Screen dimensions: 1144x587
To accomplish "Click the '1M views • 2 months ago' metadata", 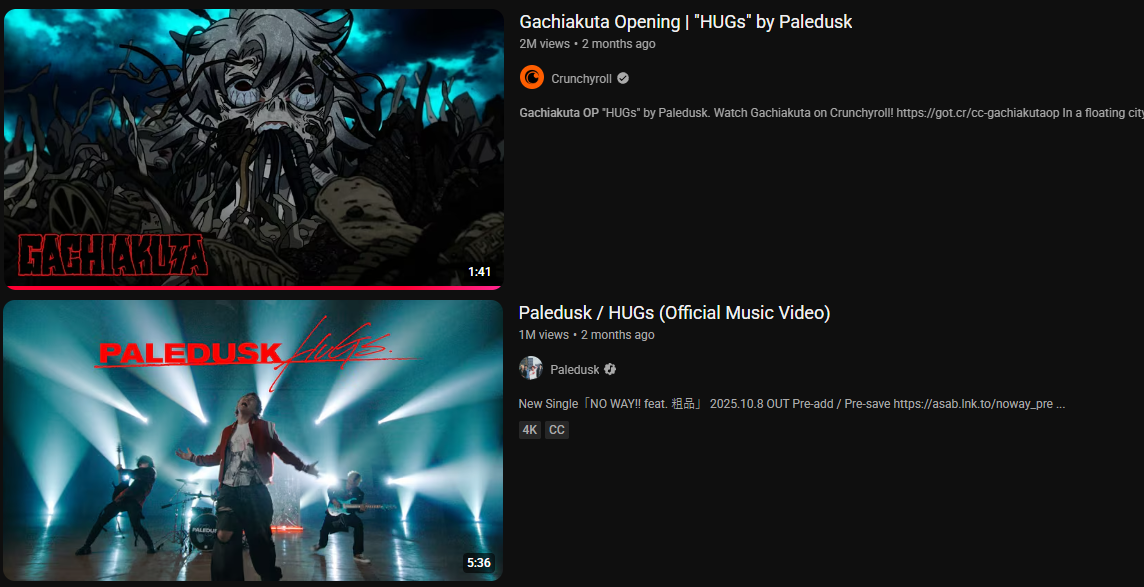I will coord(586,335).
